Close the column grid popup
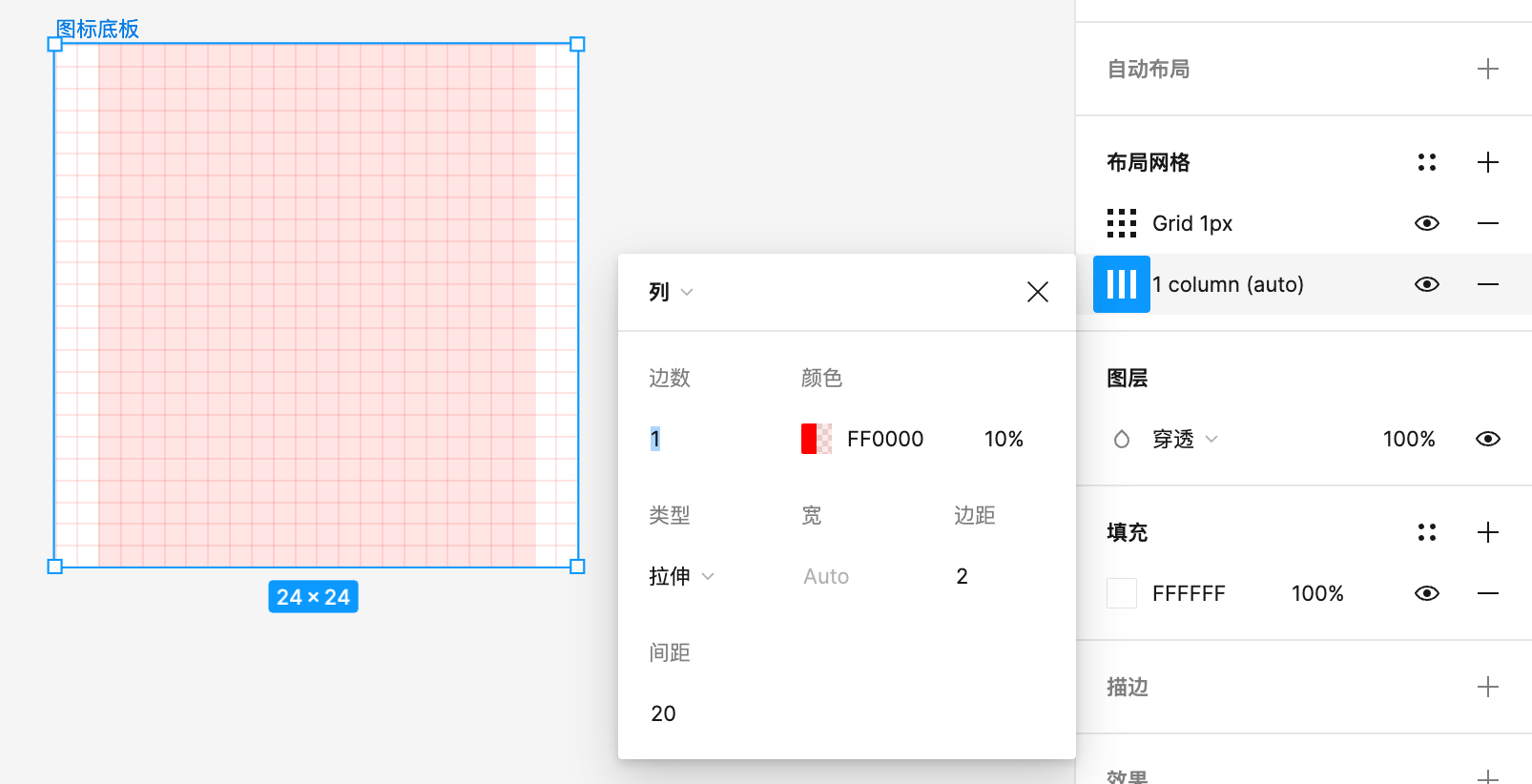The height and width of the screenshot is (784, 1532). (1037, 292)
